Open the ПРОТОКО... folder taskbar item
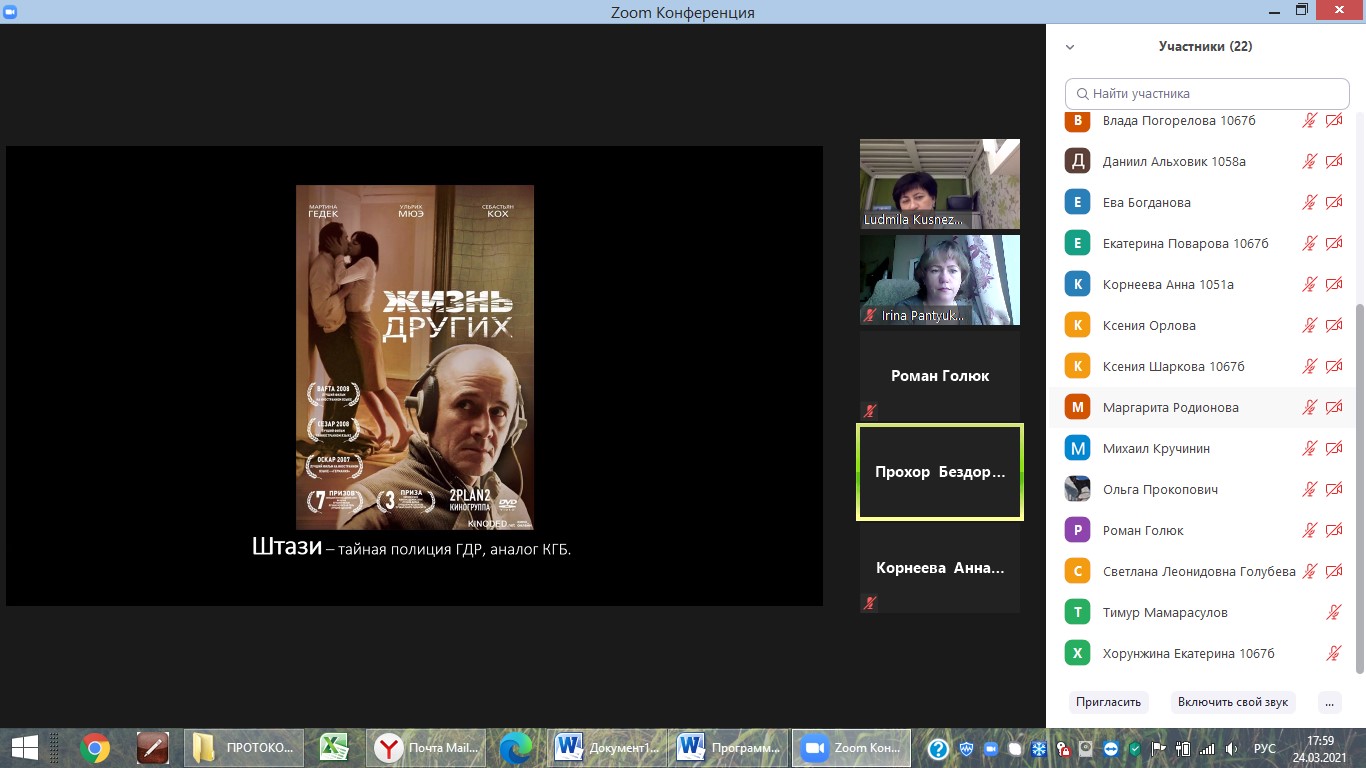The image size is (1366, 768). [x=244, y=747]
